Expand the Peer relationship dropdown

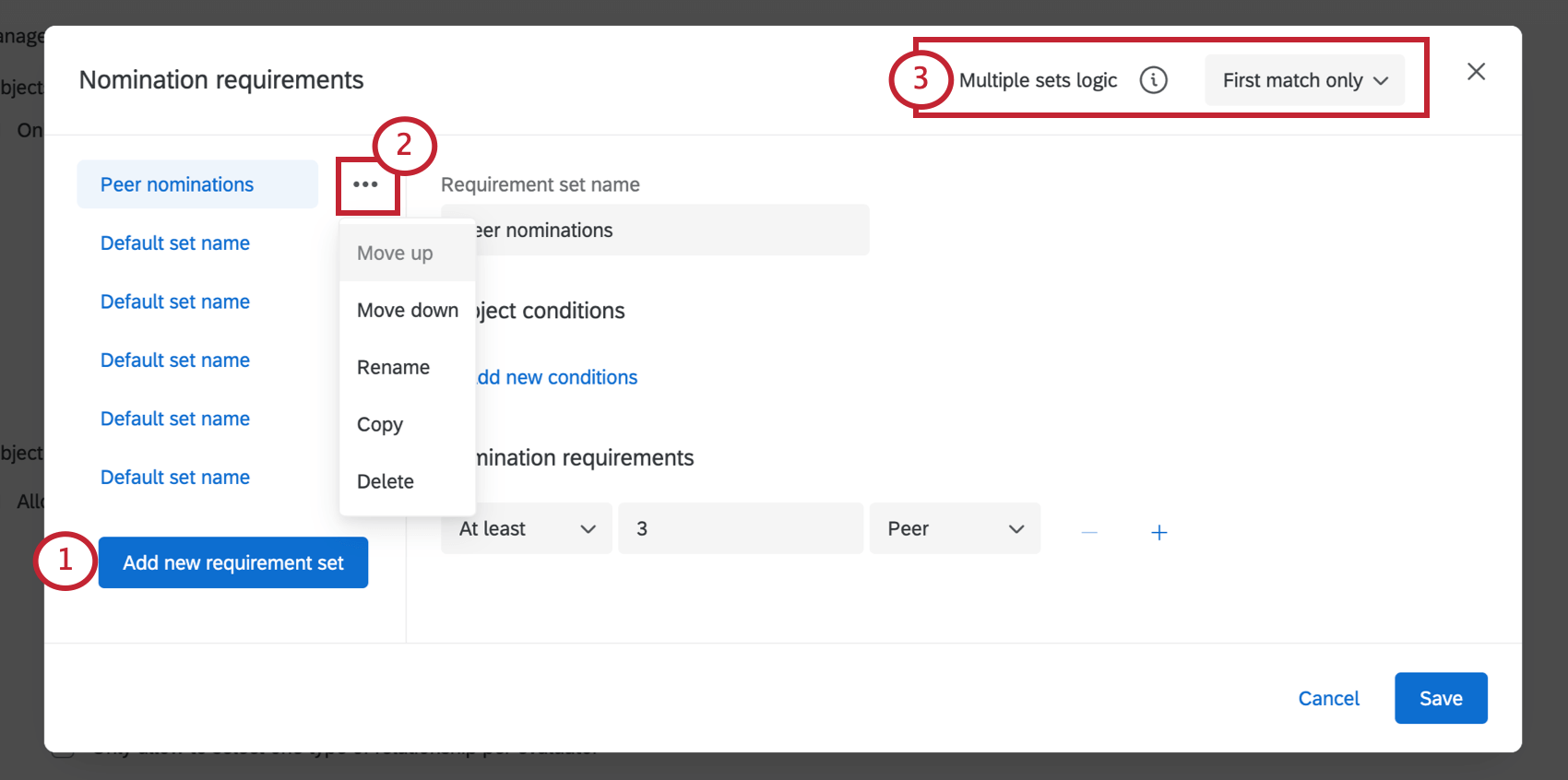[x=955, y=528]
